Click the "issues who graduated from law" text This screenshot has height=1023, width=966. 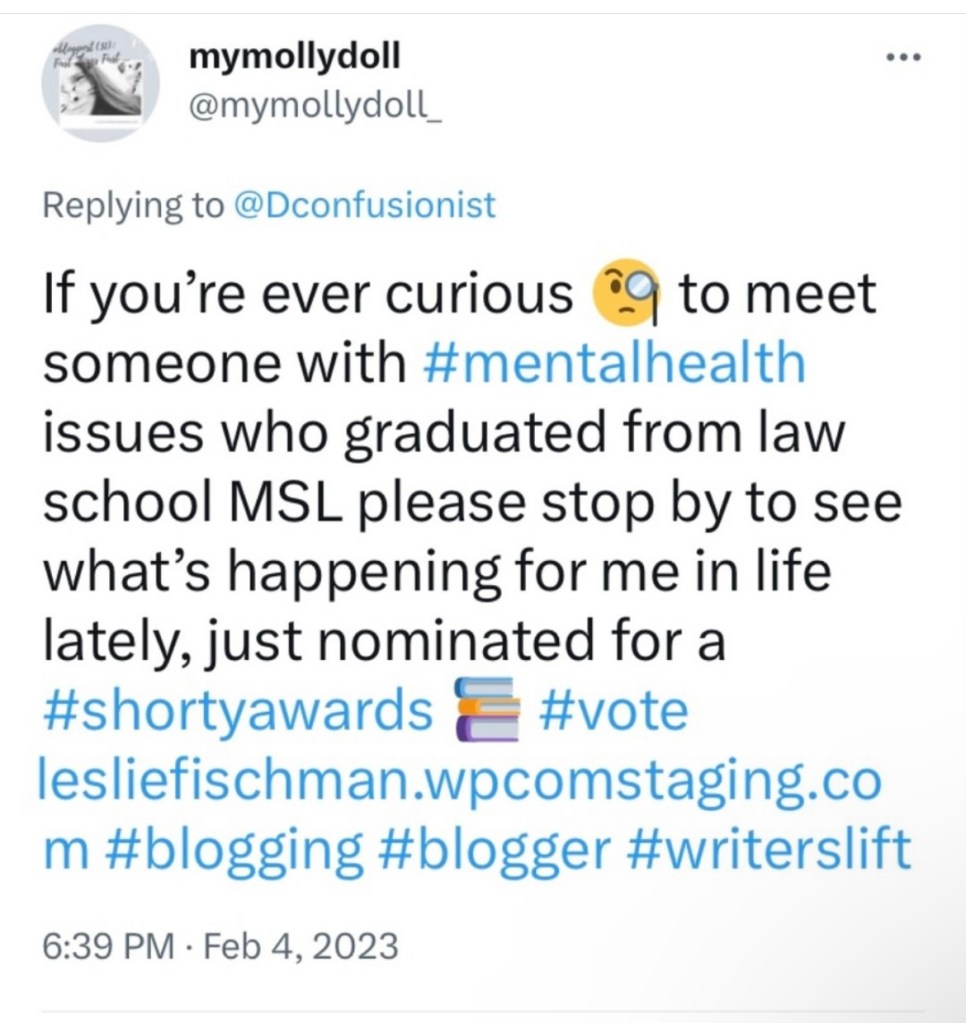(x=440, y=433)
